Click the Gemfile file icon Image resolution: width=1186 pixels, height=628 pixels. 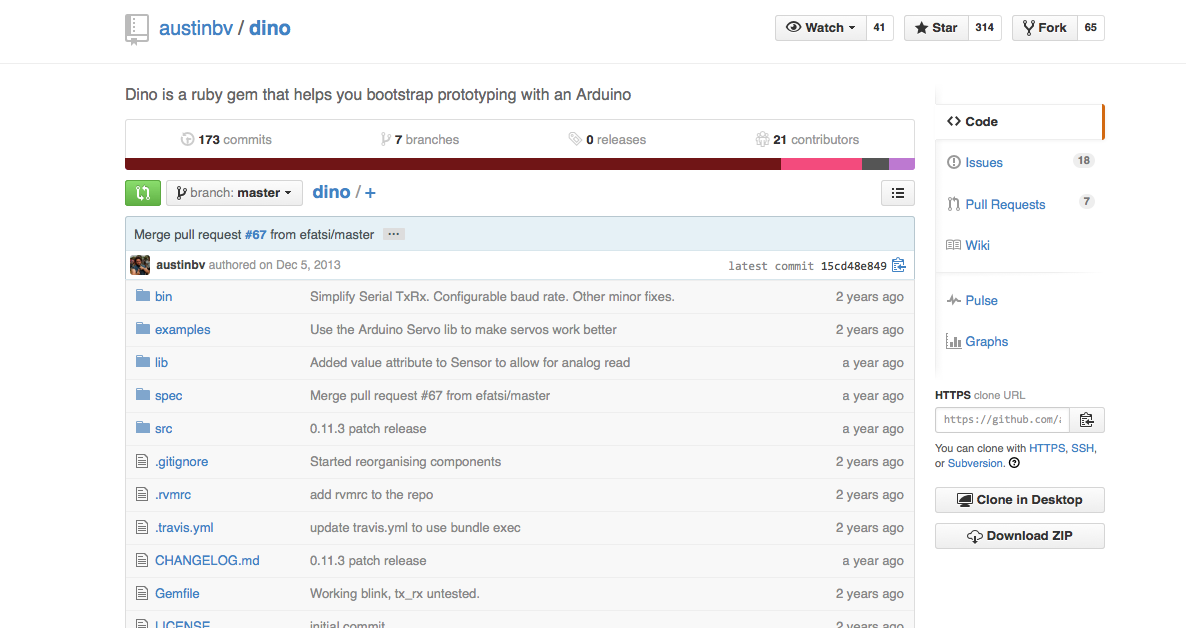(141, 593)
